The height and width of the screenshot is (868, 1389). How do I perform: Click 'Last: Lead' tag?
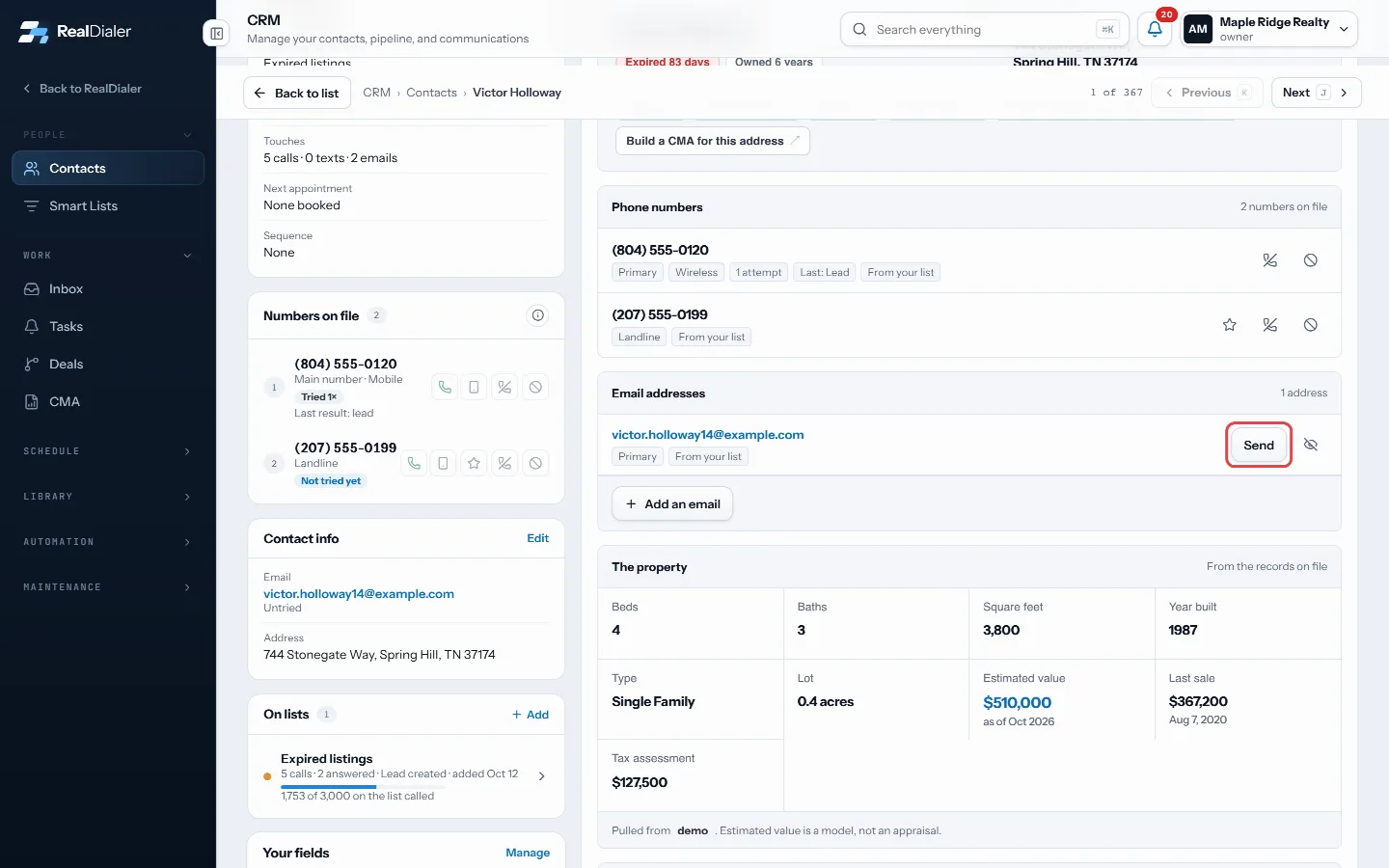pos(825,273)
